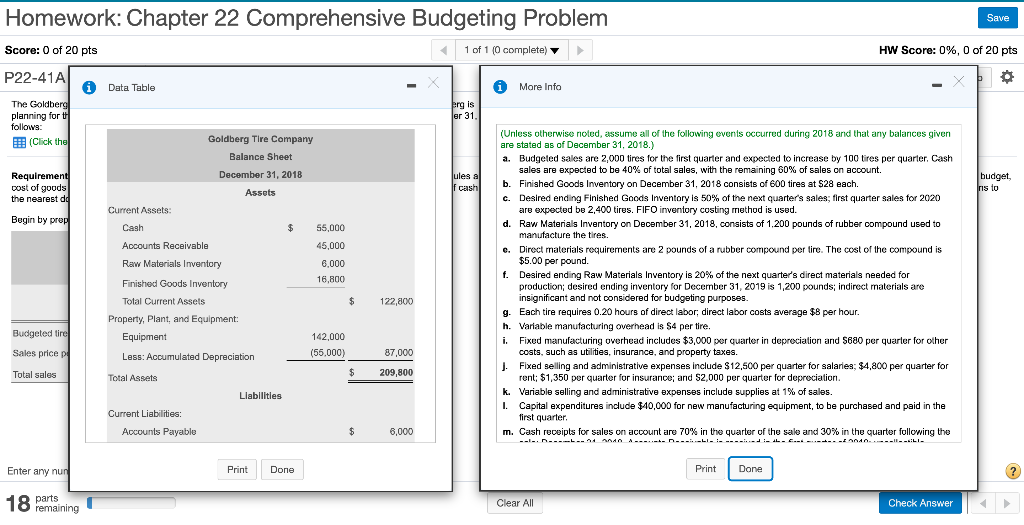Minimize the Data Table dialog
This screenshot has width=1024, height=525.
click(x=411, y=85)
